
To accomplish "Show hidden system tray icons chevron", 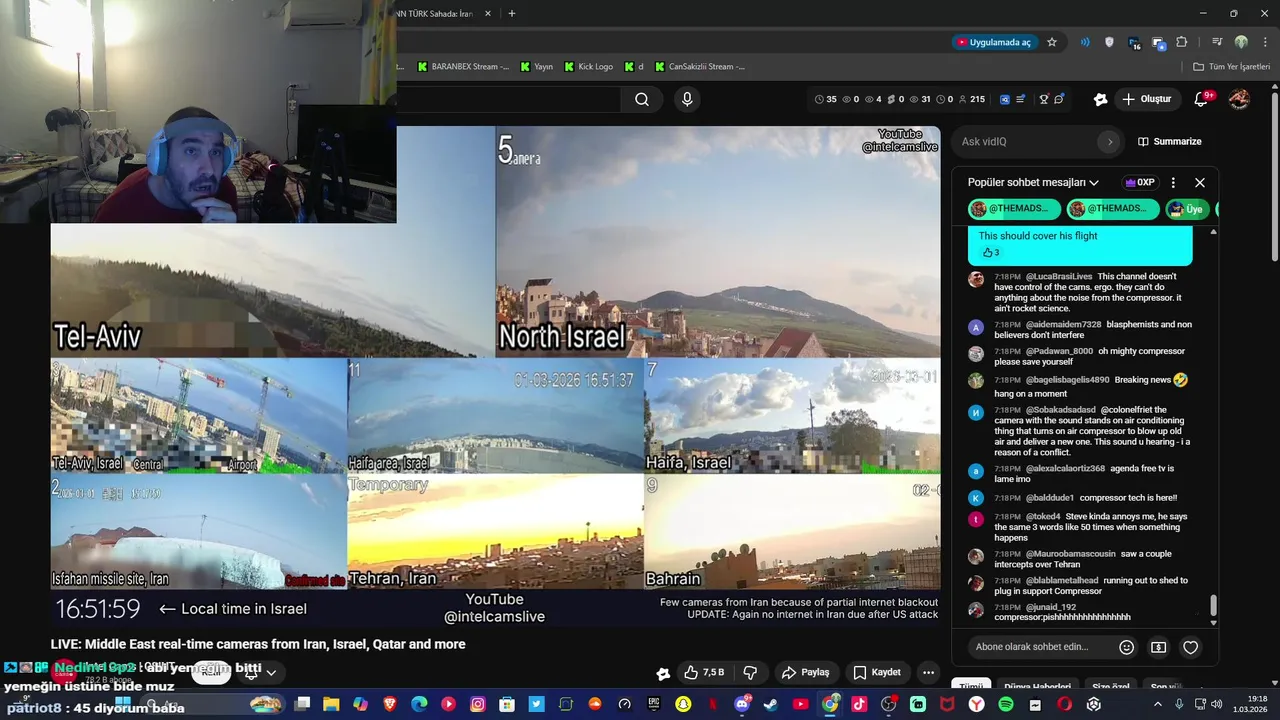I will (1158, 704).
